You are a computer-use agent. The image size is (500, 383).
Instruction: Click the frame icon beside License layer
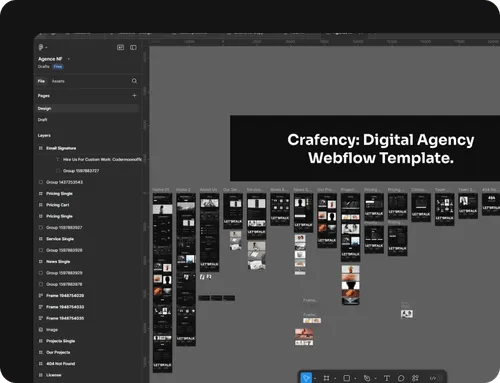(41, 375)
